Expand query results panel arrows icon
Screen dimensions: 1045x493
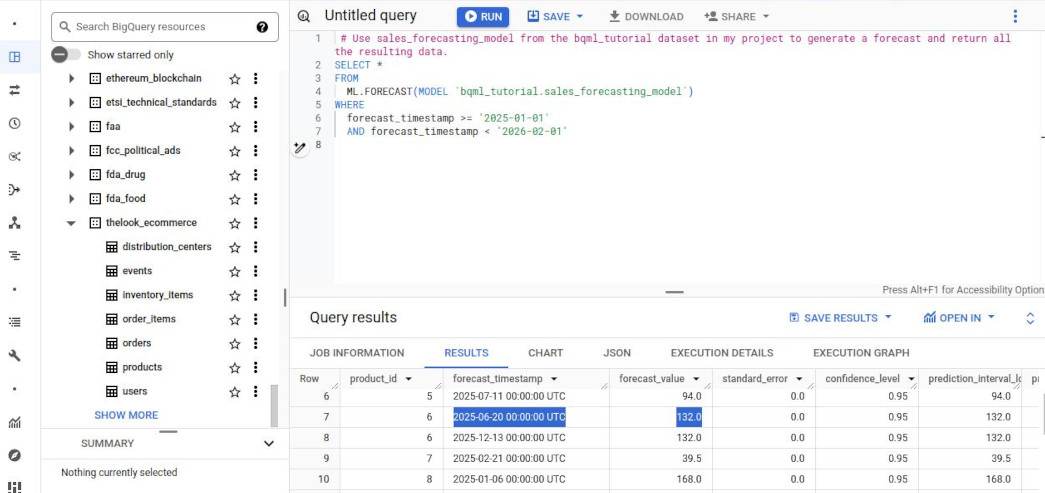(1030, 318)
